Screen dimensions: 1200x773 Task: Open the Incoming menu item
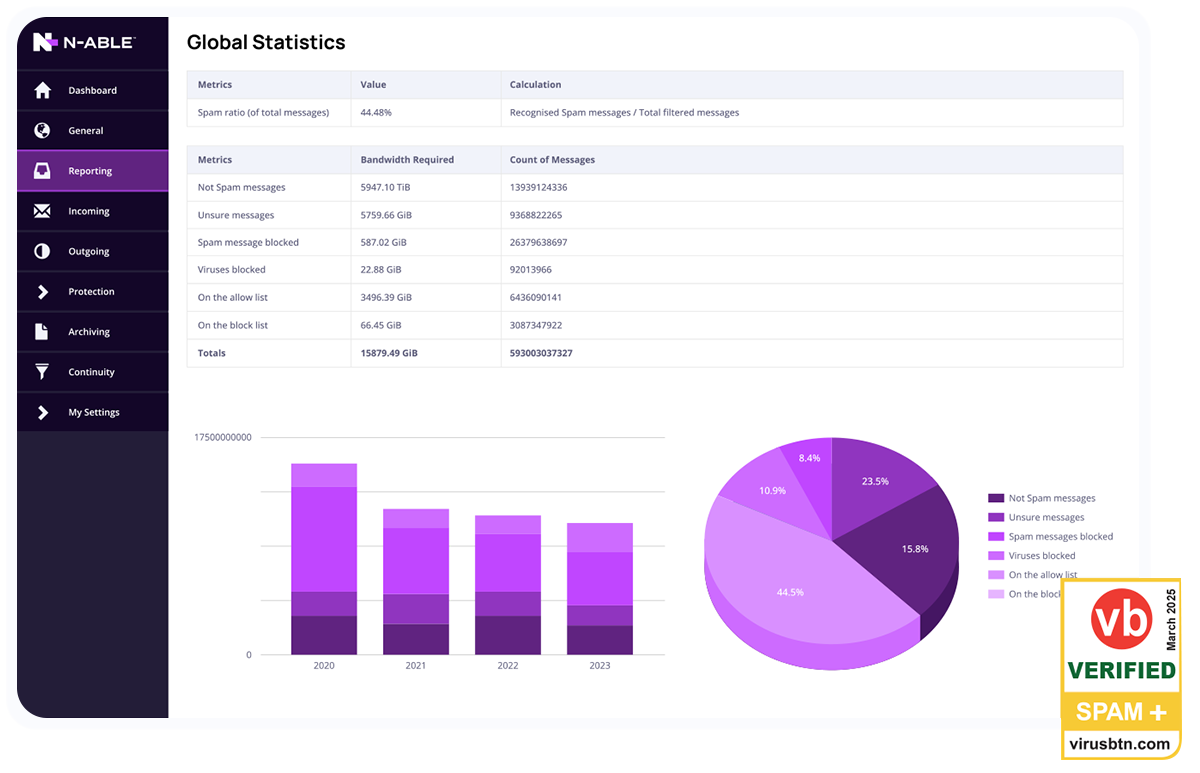click(89, 211)
